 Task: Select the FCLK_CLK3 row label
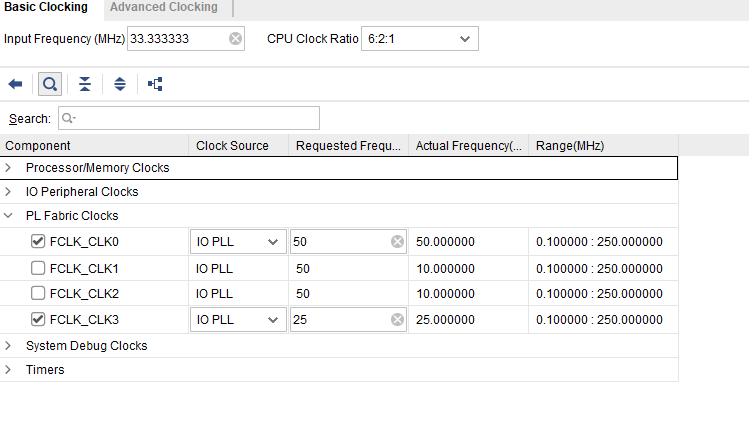coord(84,320)
